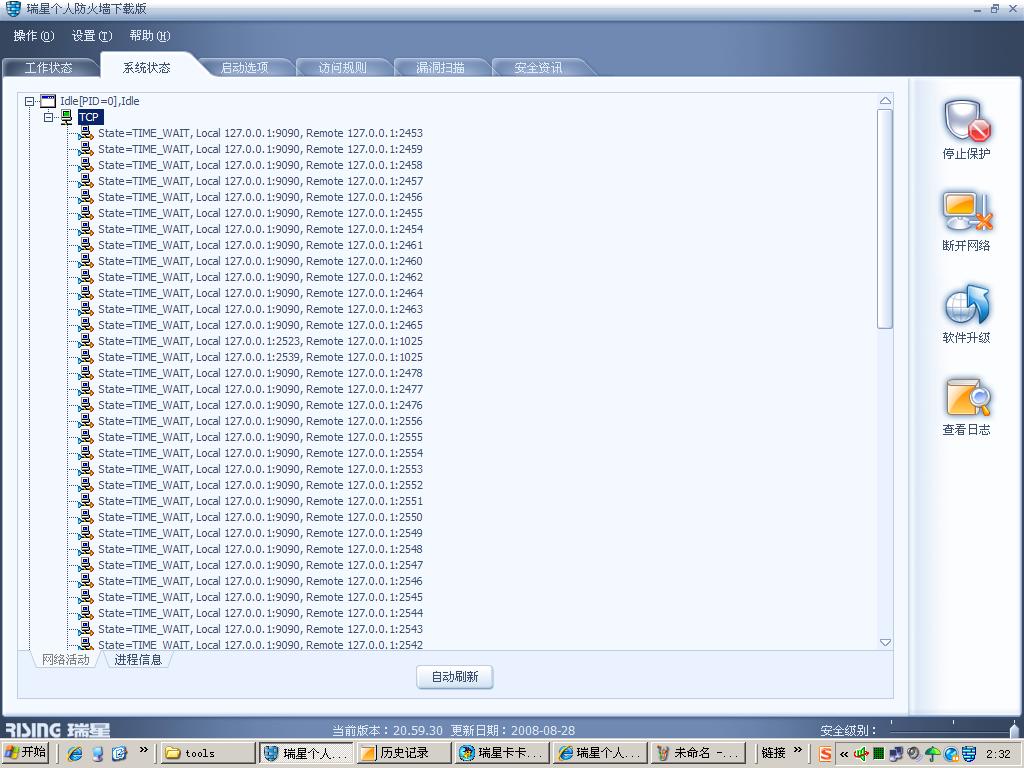Switch to 进程信息 bottom tab
The width and height of the screenshot is (1024, 768).
pos(138,660)
